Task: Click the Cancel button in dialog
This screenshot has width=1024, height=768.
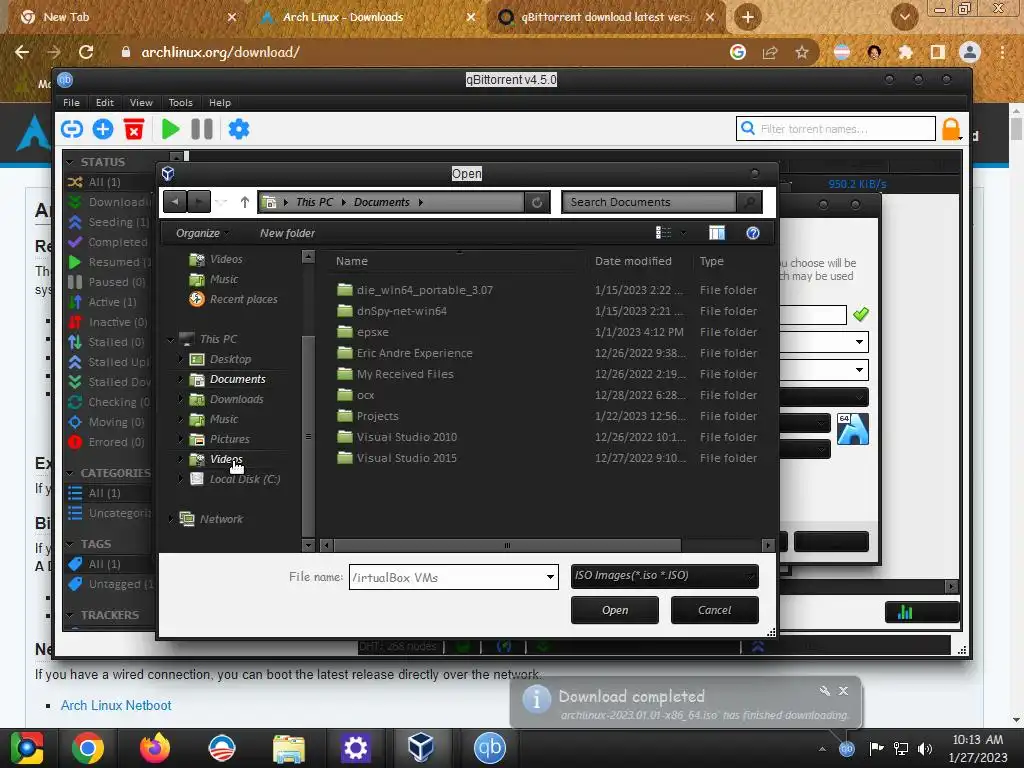Action: tap(714, 610)
